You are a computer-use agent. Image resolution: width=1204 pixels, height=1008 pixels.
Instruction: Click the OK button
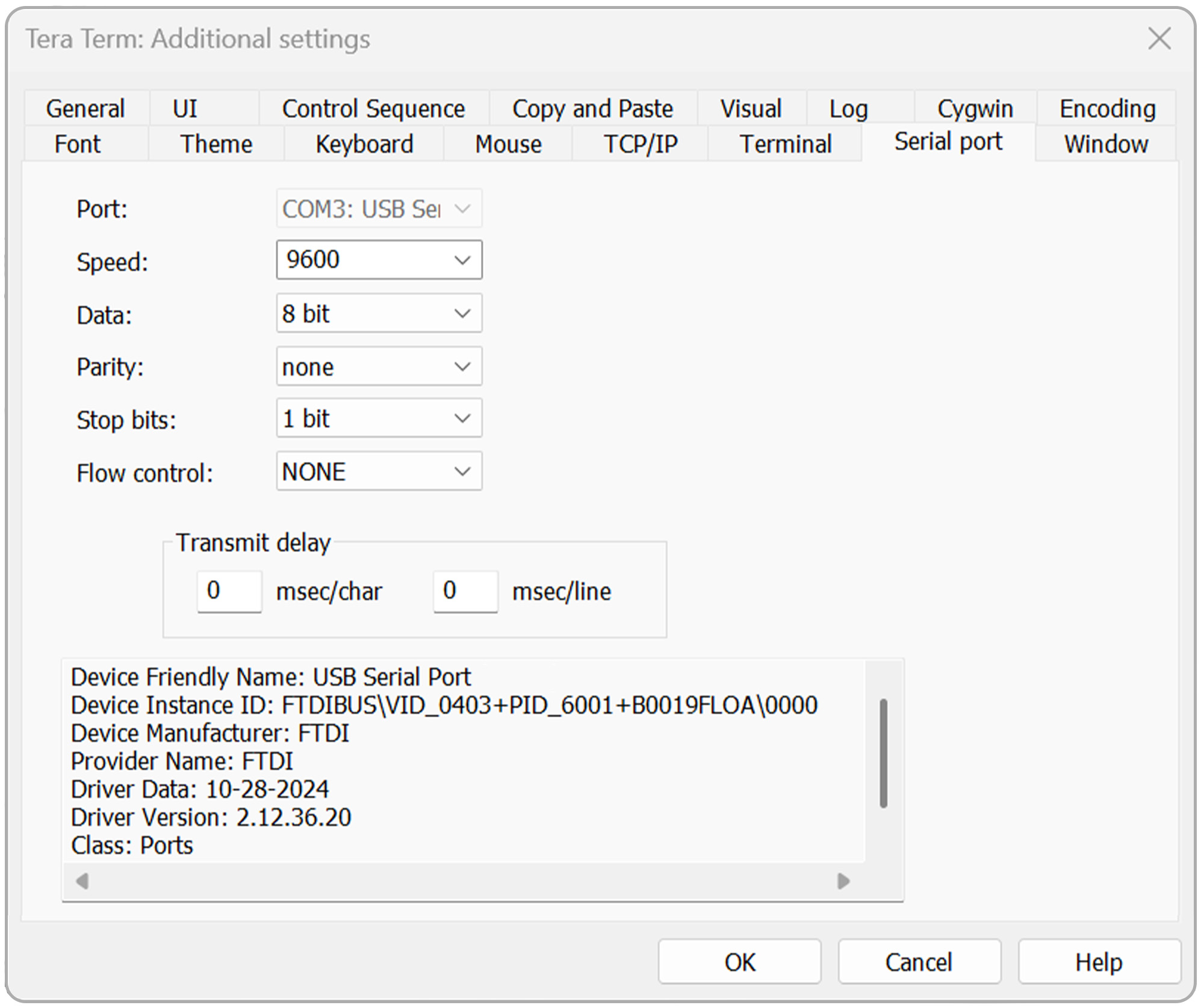(739, 962)
